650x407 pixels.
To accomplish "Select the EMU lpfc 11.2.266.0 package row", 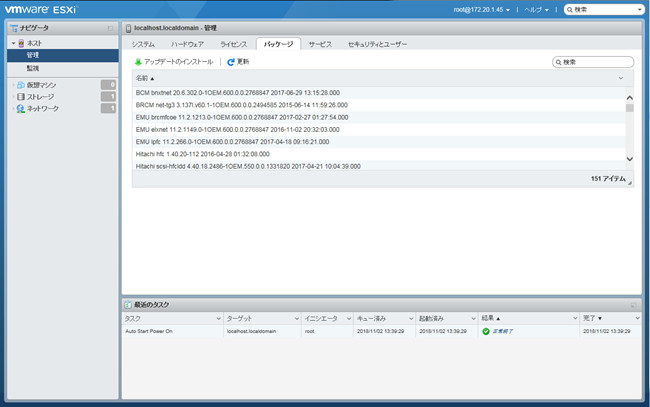I will point(379,142).
